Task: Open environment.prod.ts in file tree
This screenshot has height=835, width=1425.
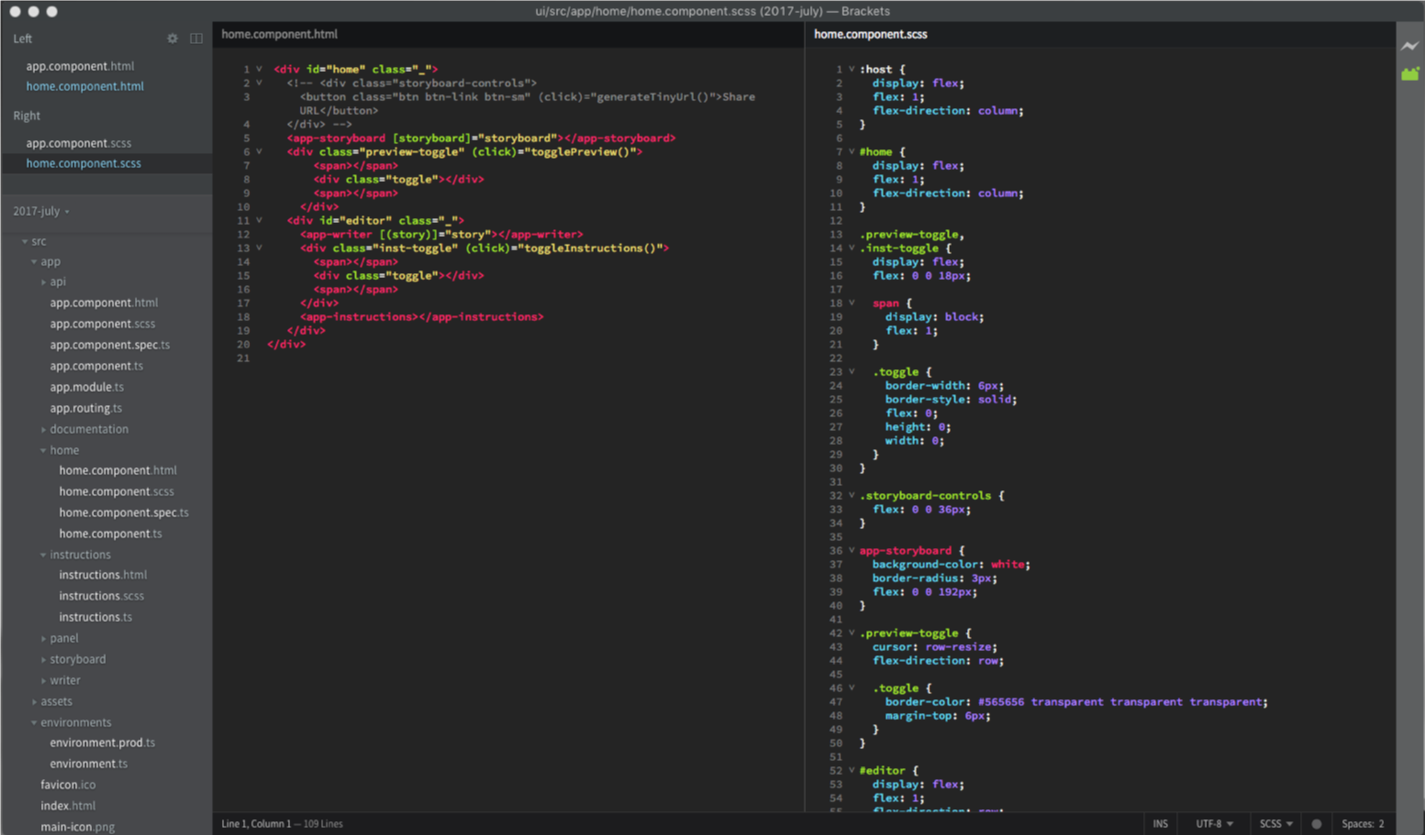Action: point(103,743)
